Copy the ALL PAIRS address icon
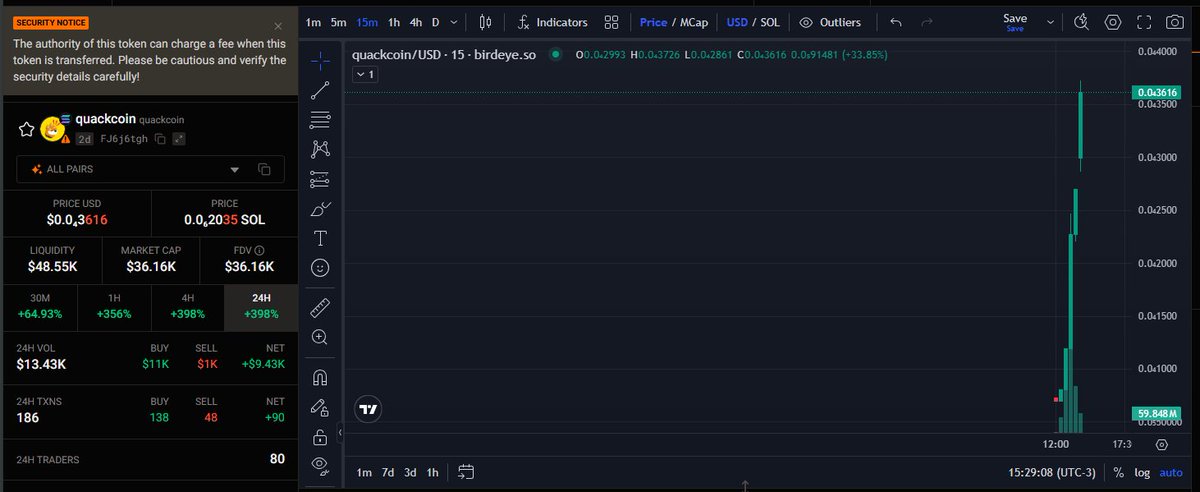1200x492 pixels. 264,169
